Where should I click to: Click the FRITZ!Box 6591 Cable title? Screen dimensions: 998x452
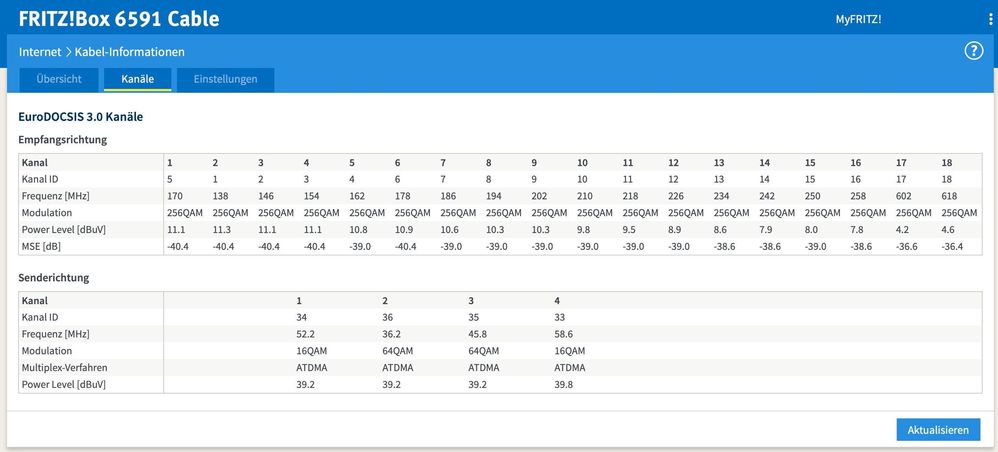click(119, 18)
